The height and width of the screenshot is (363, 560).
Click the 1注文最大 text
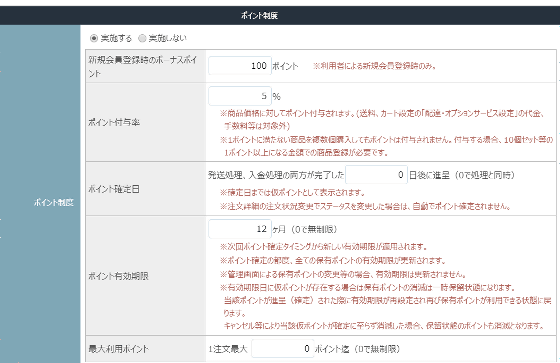[x=228, y=349]
